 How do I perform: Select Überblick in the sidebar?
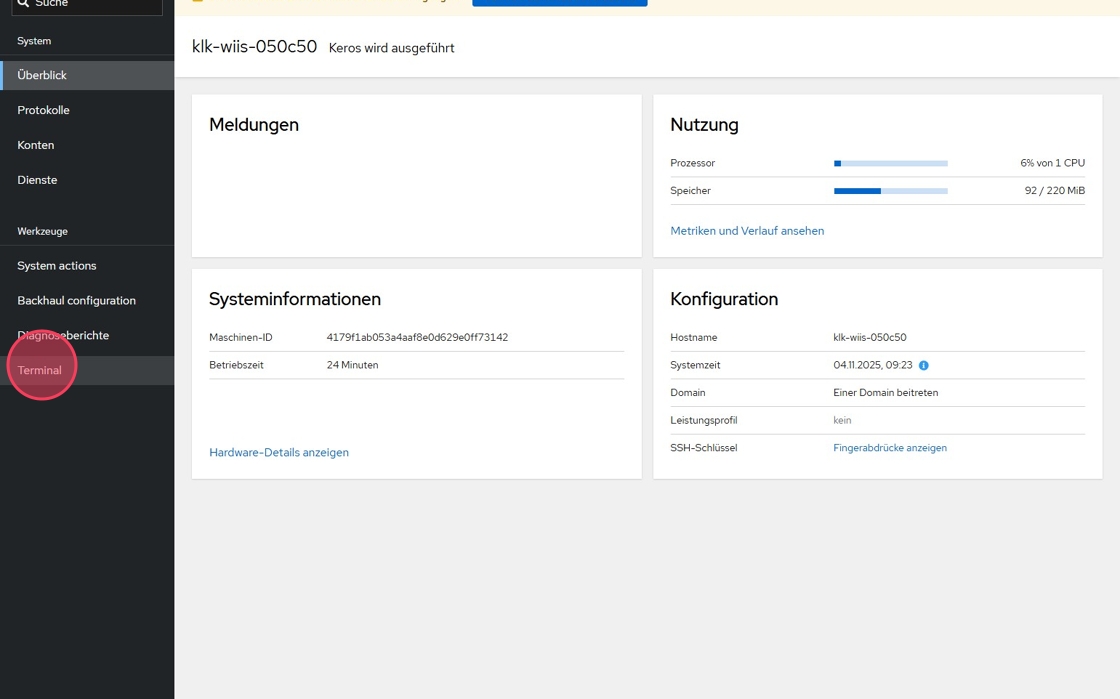click(x=42, y=75)
